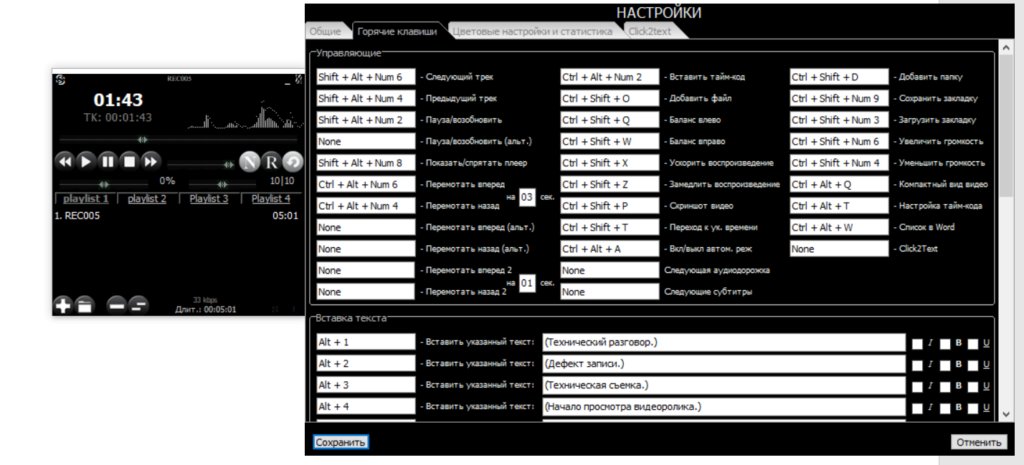Enable italic checkbox for Alt + 1 text

coord(917,343)
